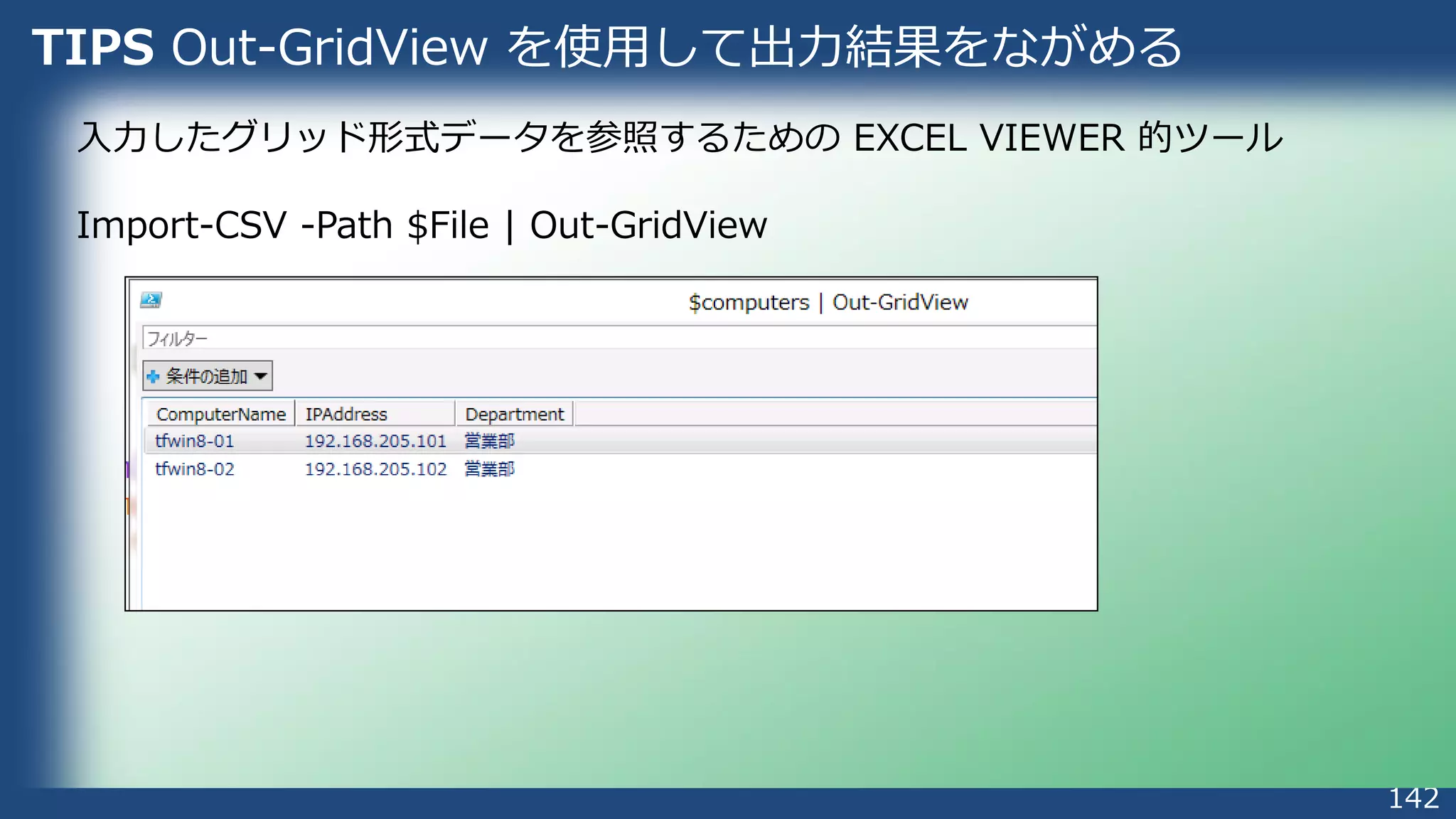Sort by the ComputerName column header
This screenshot has width=1456, height=819.
point(220,414)
